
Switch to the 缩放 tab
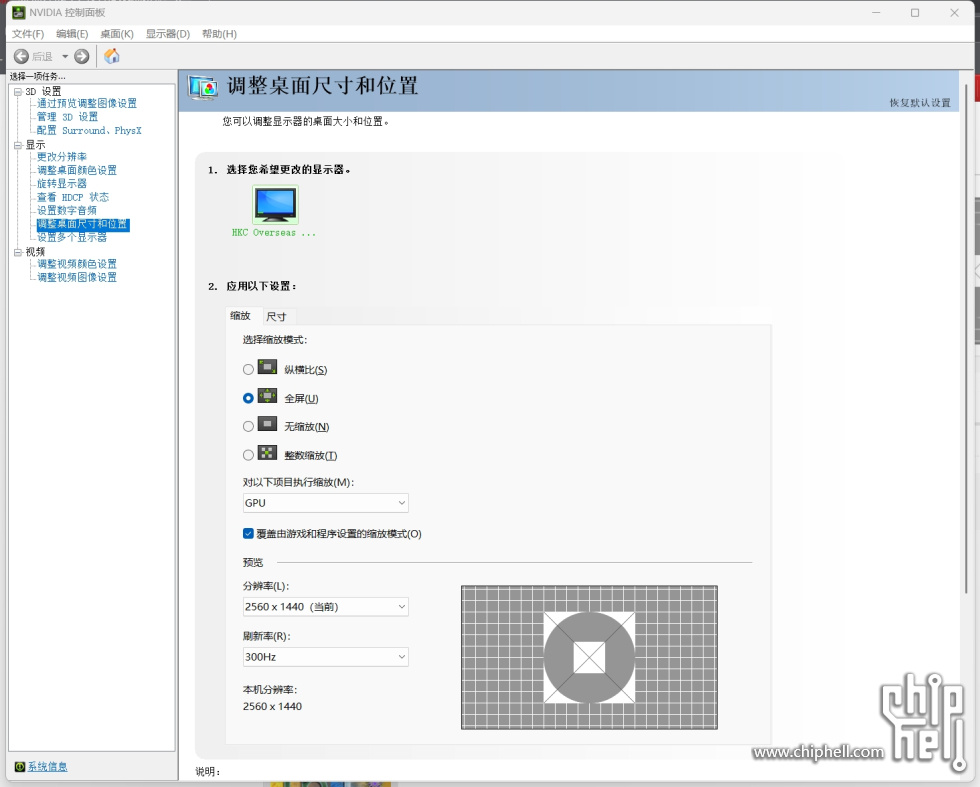point(241,316)
